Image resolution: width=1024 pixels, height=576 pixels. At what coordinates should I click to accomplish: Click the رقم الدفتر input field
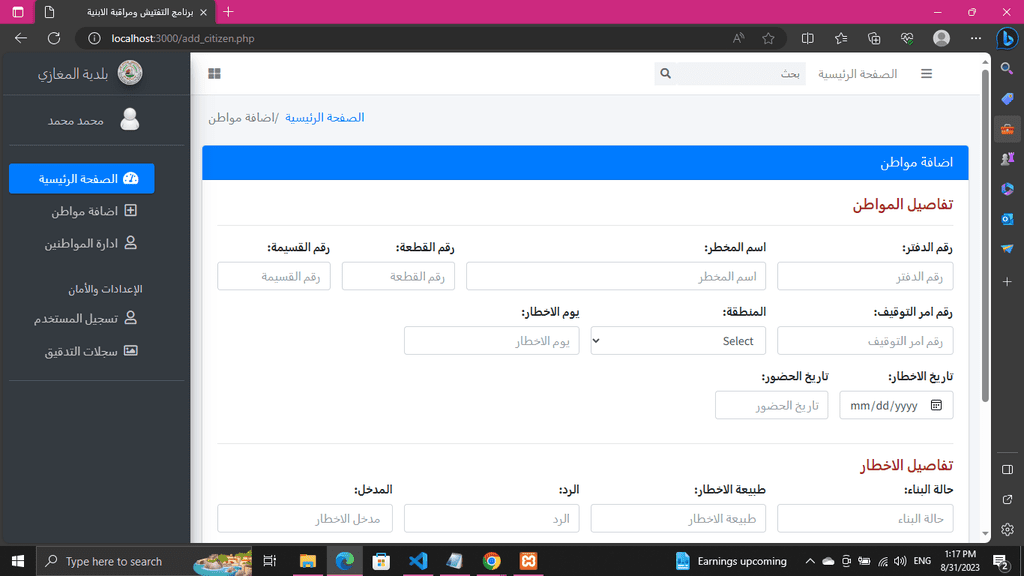pyautogui.click(x=865, y=277)
